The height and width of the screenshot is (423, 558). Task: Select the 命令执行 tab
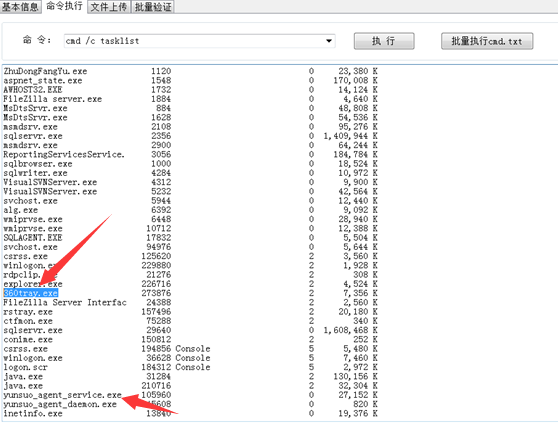64,6
